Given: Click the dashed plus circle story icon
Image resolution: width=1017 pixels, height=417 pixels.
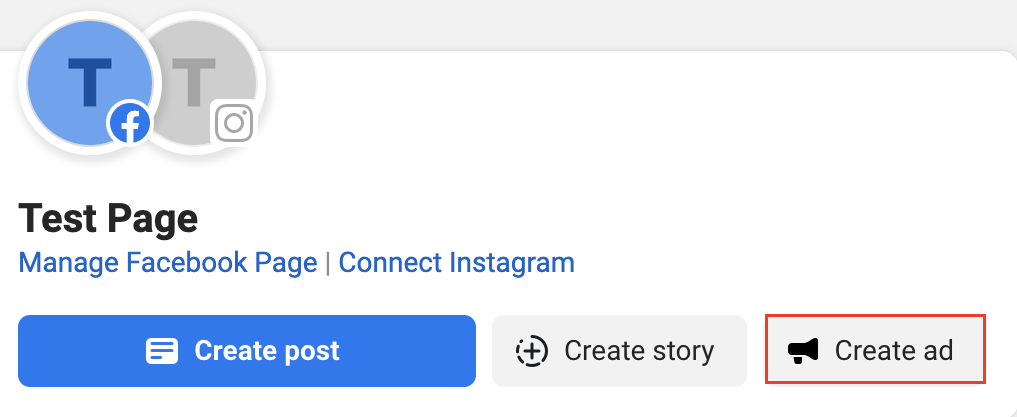Looking at the screenshot, I should click(532, 351).
